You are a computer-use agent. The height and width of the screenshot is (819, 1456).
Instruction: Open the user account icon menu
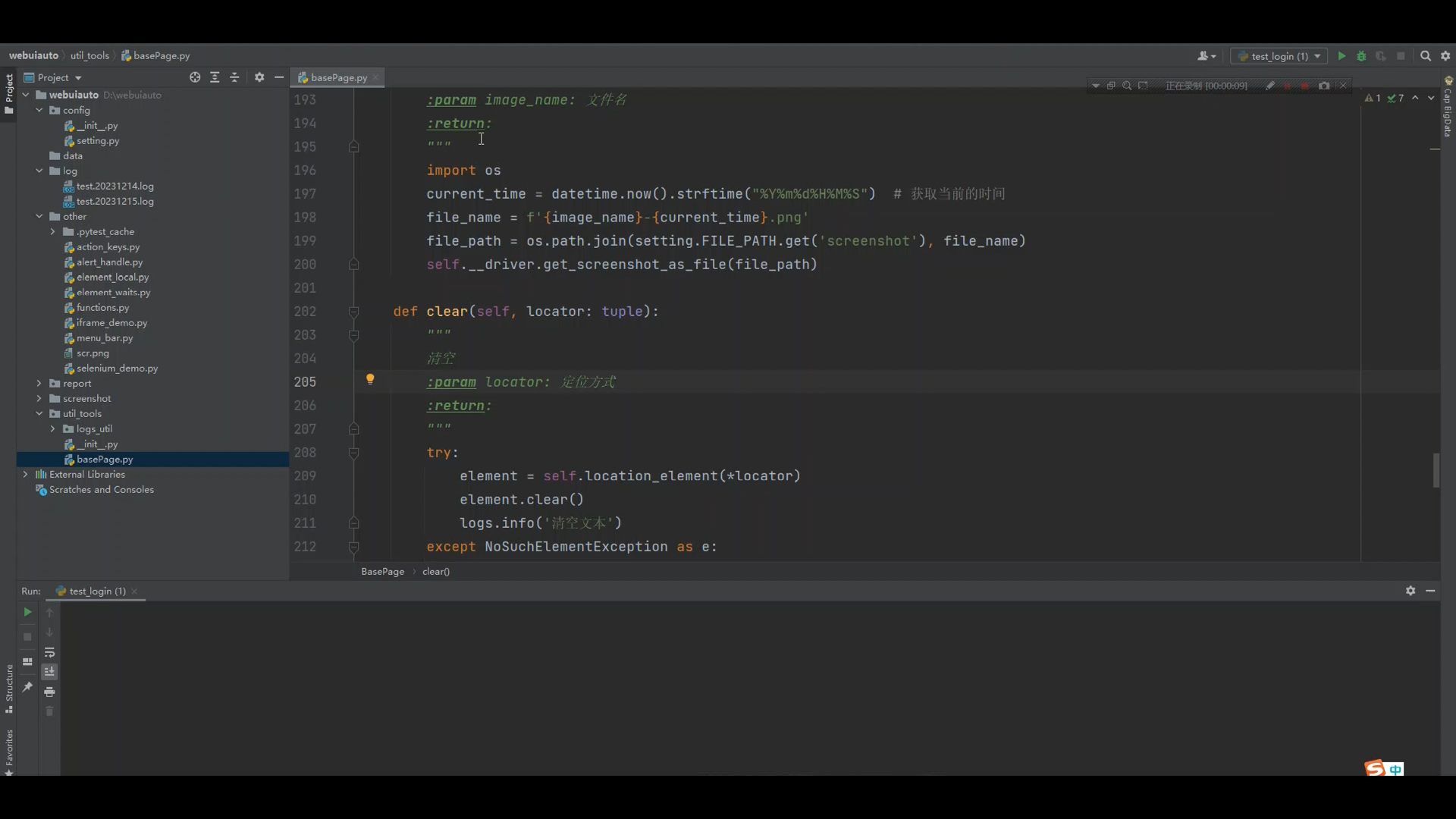pos(1206,56)
